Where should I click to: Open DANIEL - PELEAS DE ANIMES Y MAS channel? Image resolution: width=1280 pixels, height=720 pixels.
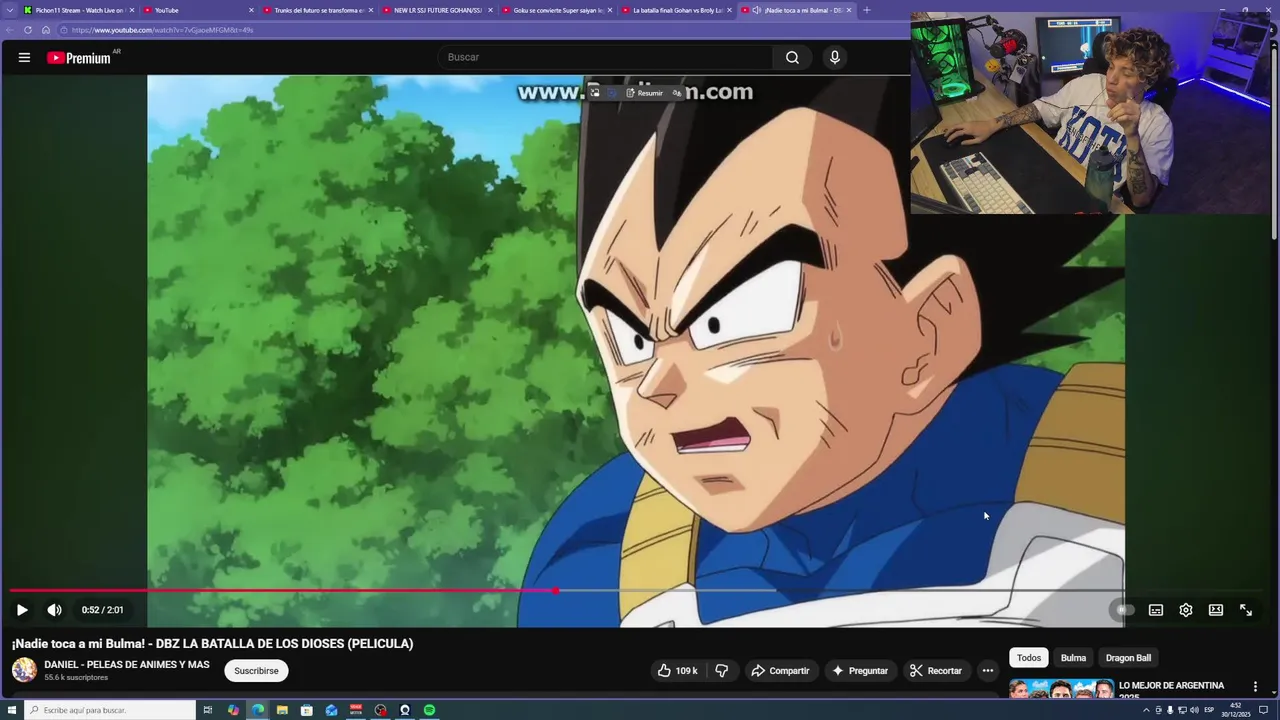pyautogui.click(x=127, y=665)
